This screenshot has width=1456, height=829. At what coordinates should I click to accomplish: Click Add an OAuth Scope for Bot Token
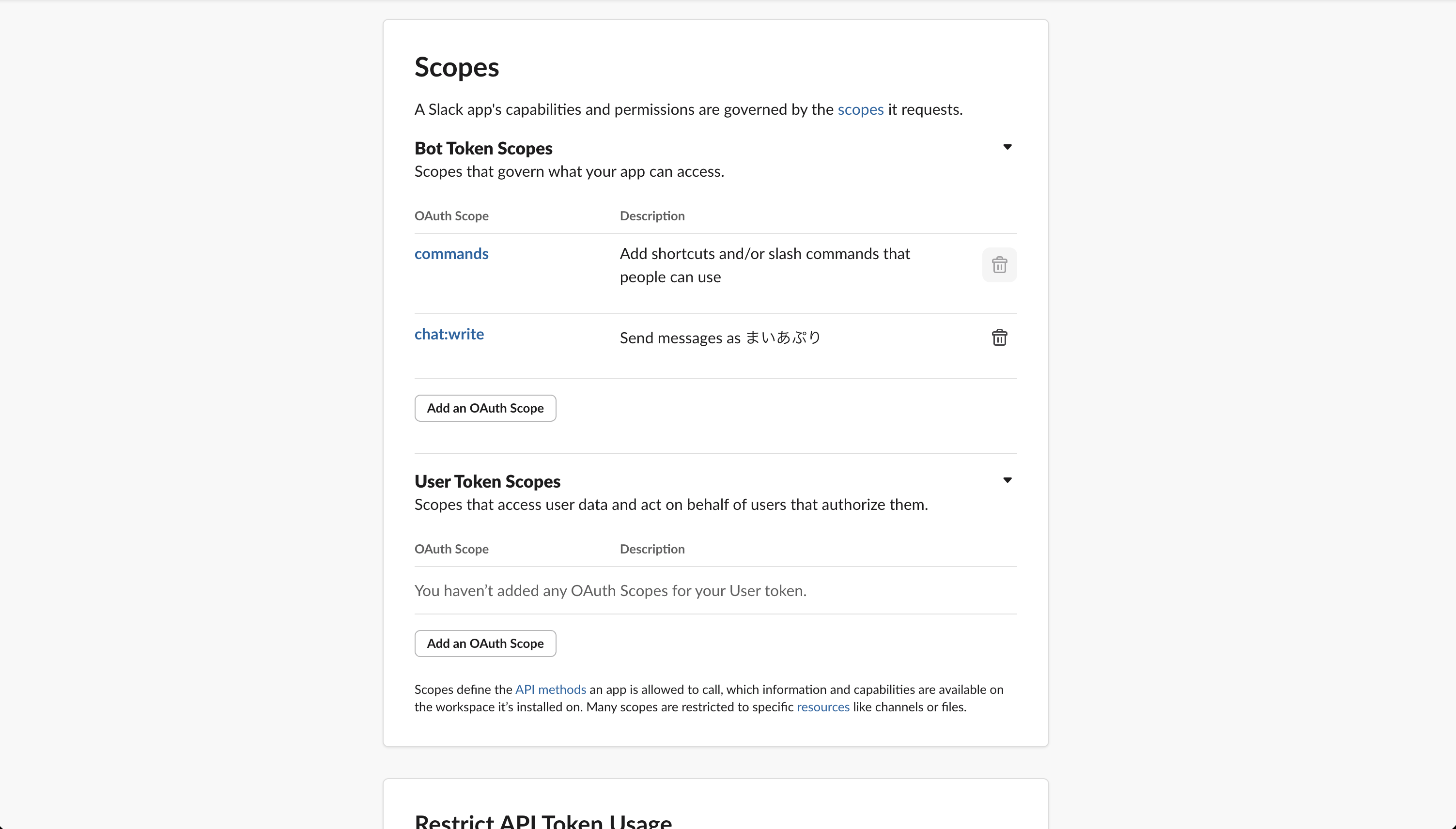[x=484, y=408]
